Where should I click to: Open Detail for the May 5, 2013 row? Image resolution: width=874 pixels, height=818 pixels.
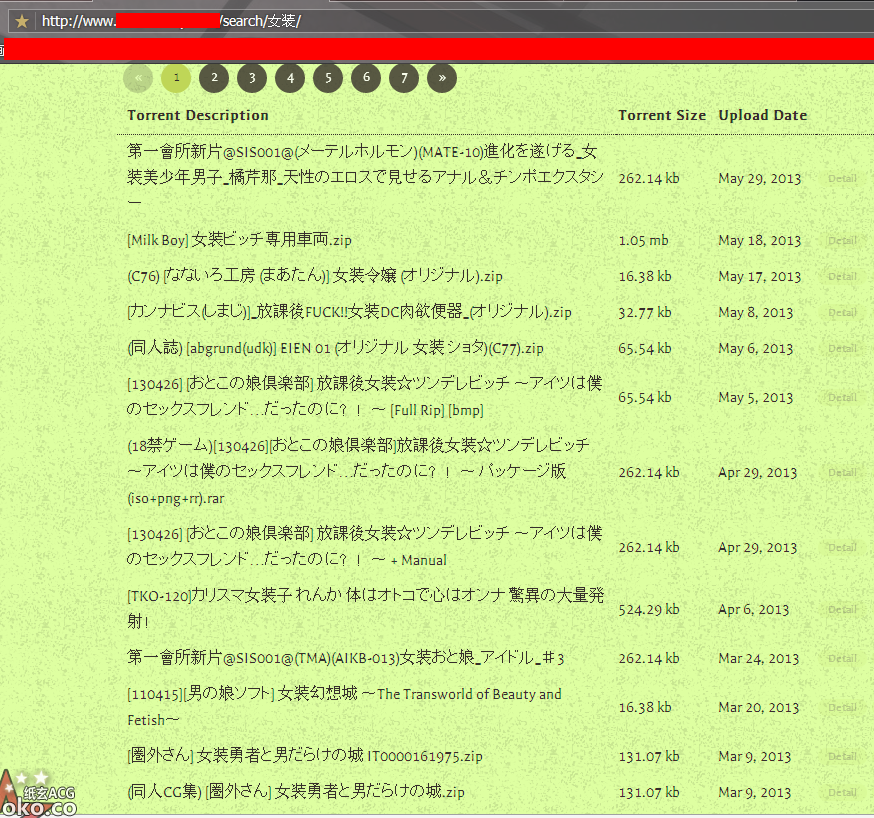[x=842, y=397]
